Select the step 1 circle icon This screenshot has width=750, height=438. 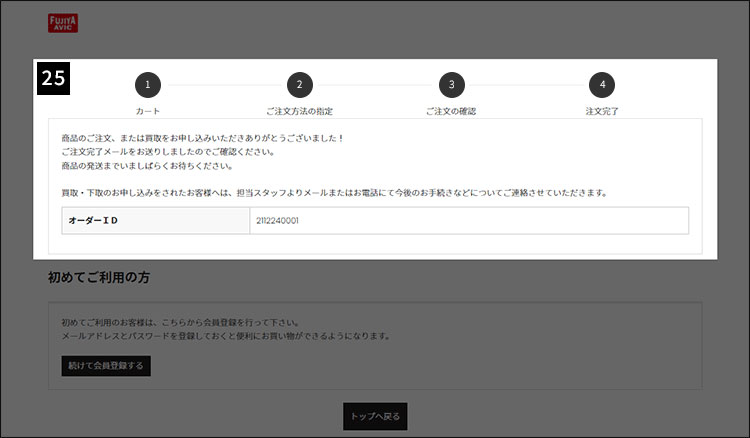coord(148,85)
